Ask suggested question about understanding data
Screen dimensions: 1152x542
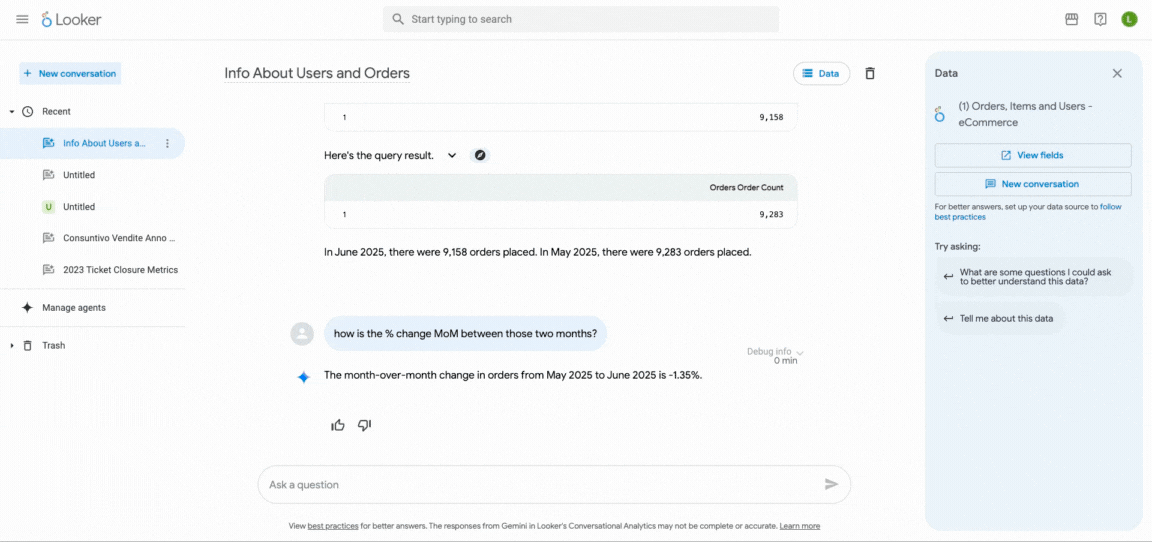[1034, 277]
